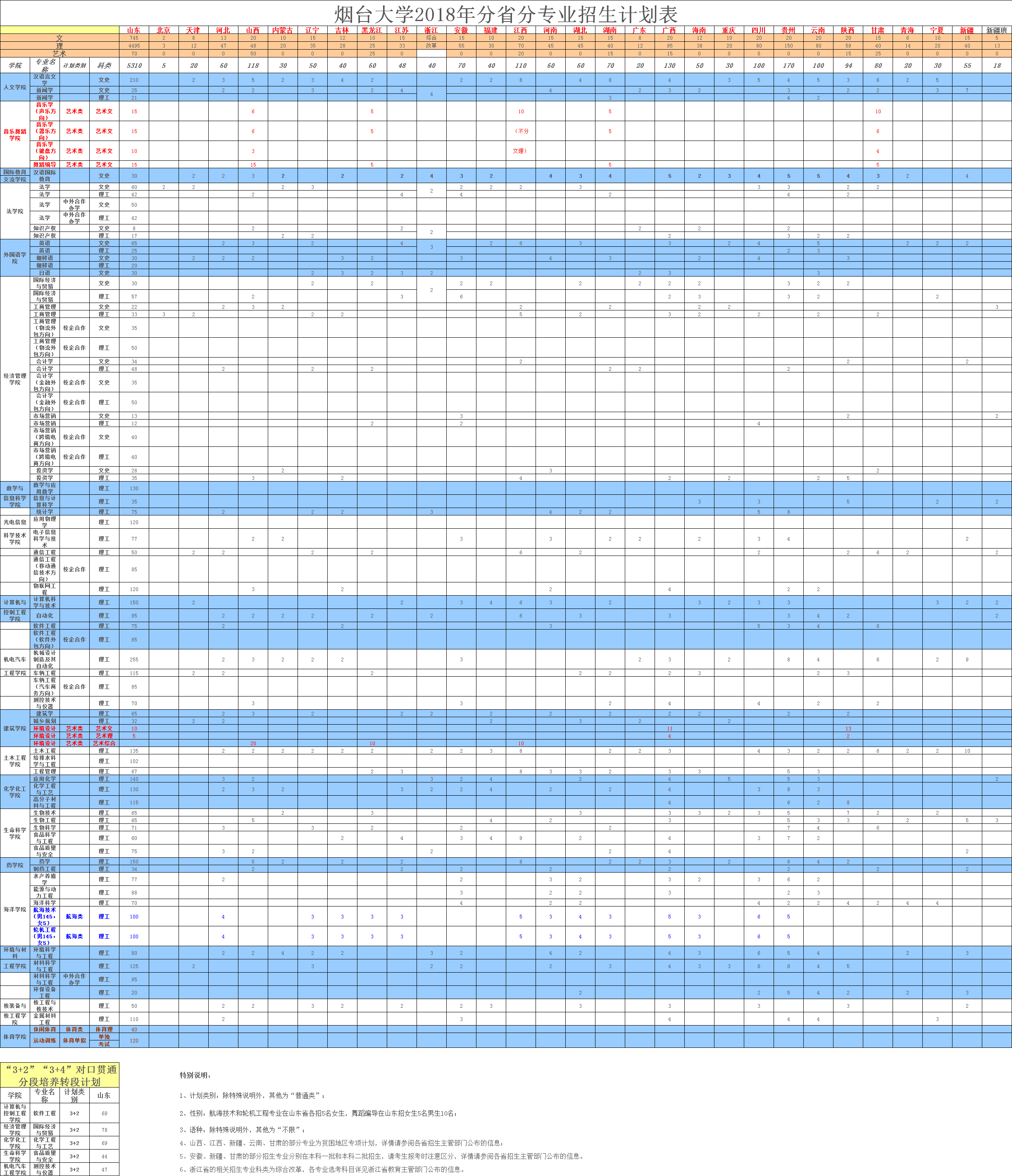This screenshot has height=1176, width=1012.
Task: Select the 四川 column header
Action: [758, 30]
